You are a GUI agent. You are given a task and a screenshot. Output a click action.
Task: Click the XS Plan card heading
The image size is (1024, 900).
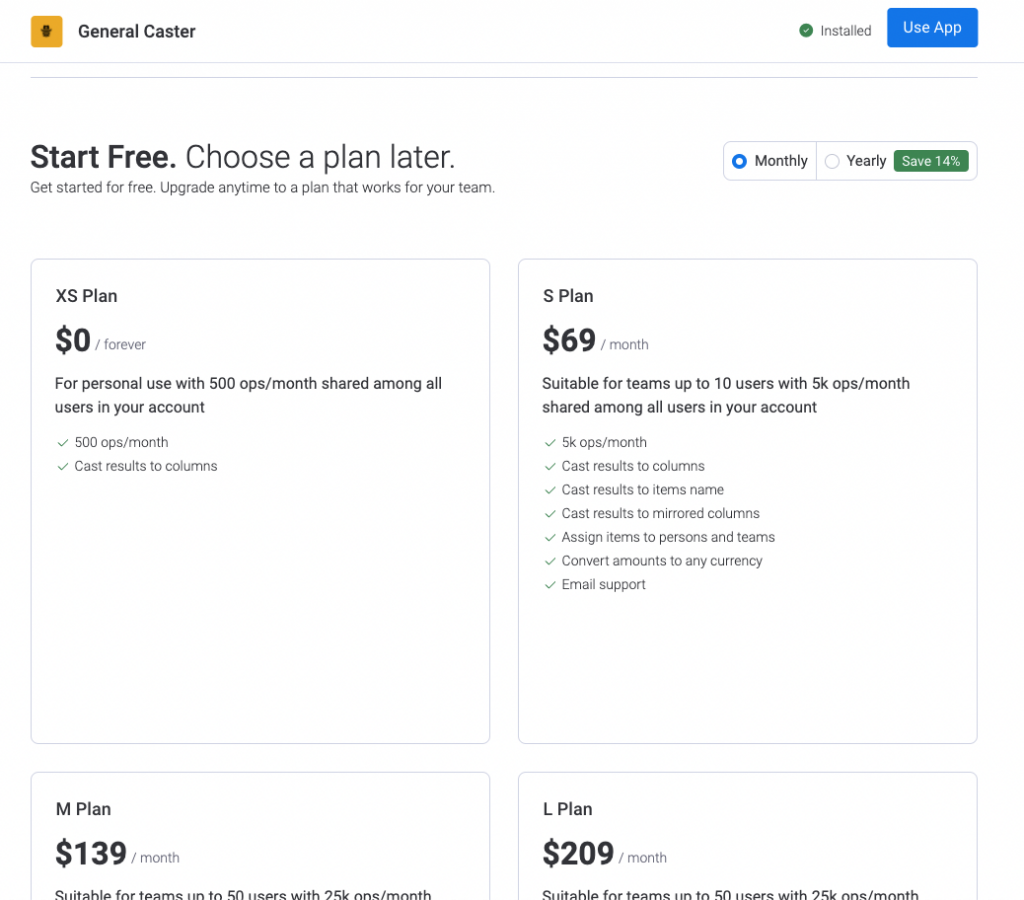pos(86,296)
